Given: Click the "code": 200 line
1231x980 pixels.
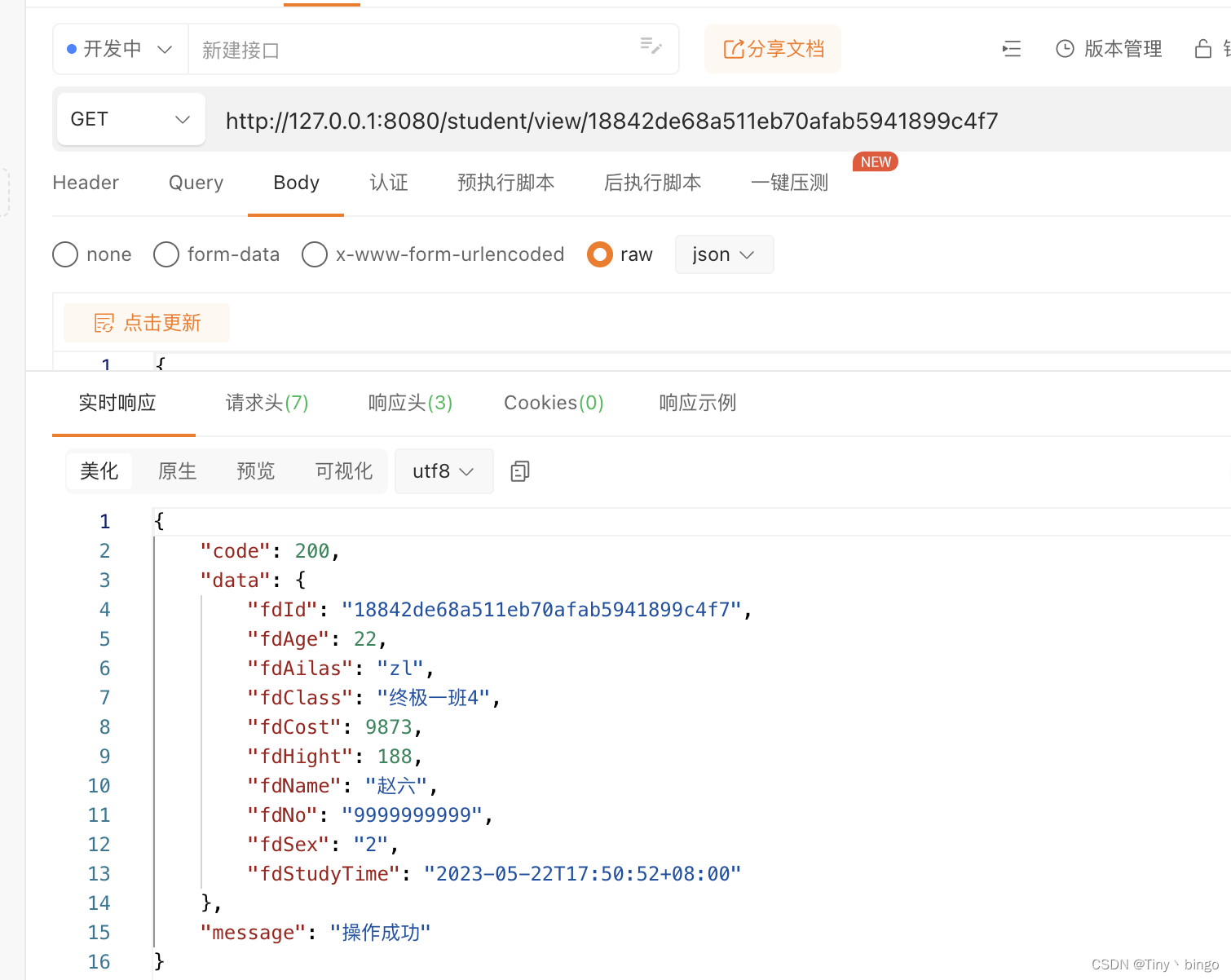Looking at the screenshot, I should (x=269, y=551).
